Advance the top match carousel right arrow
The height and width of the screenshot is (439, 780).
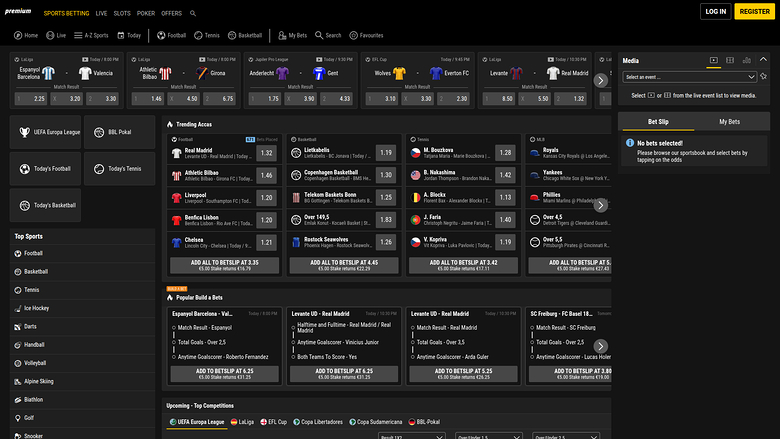[600, 81]
